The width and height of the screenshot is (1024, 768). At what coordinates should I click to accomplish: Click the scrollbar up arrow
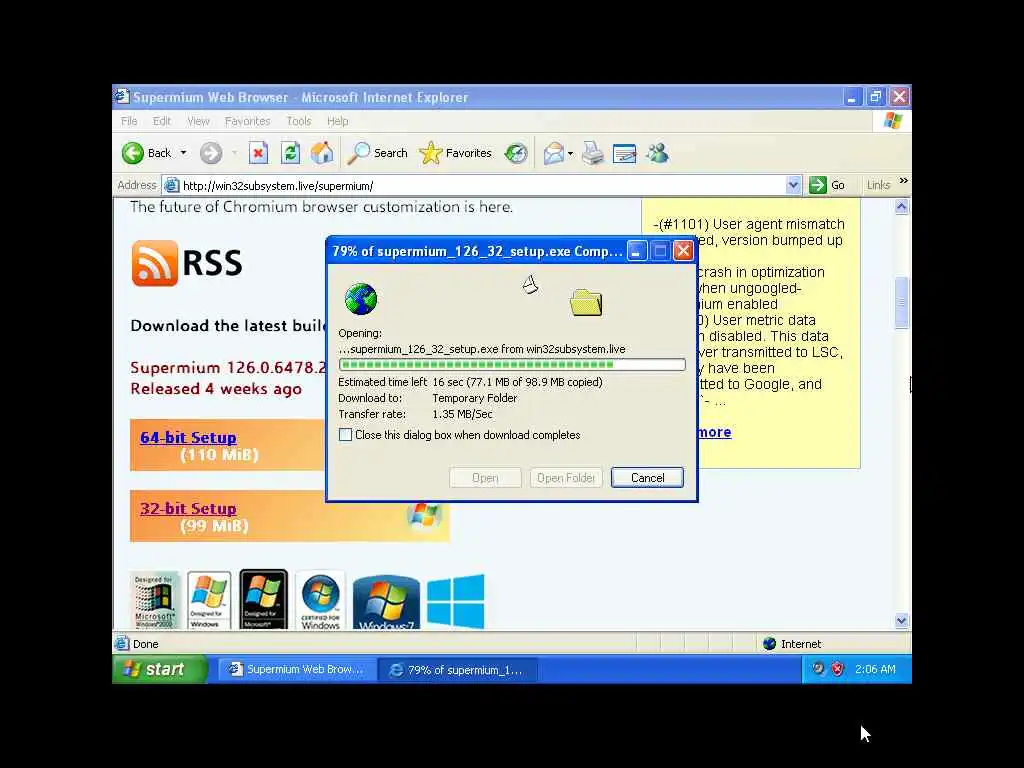point(901,207)
